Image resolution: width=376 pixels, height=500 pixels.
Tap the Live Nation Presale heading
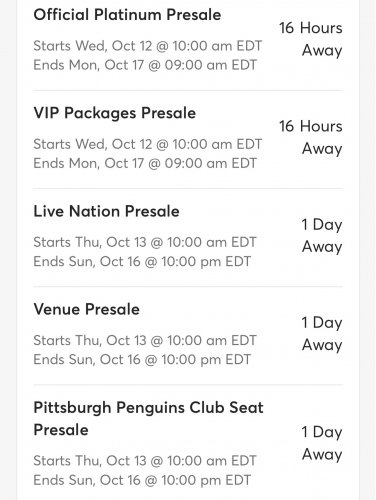coord(107,211)
